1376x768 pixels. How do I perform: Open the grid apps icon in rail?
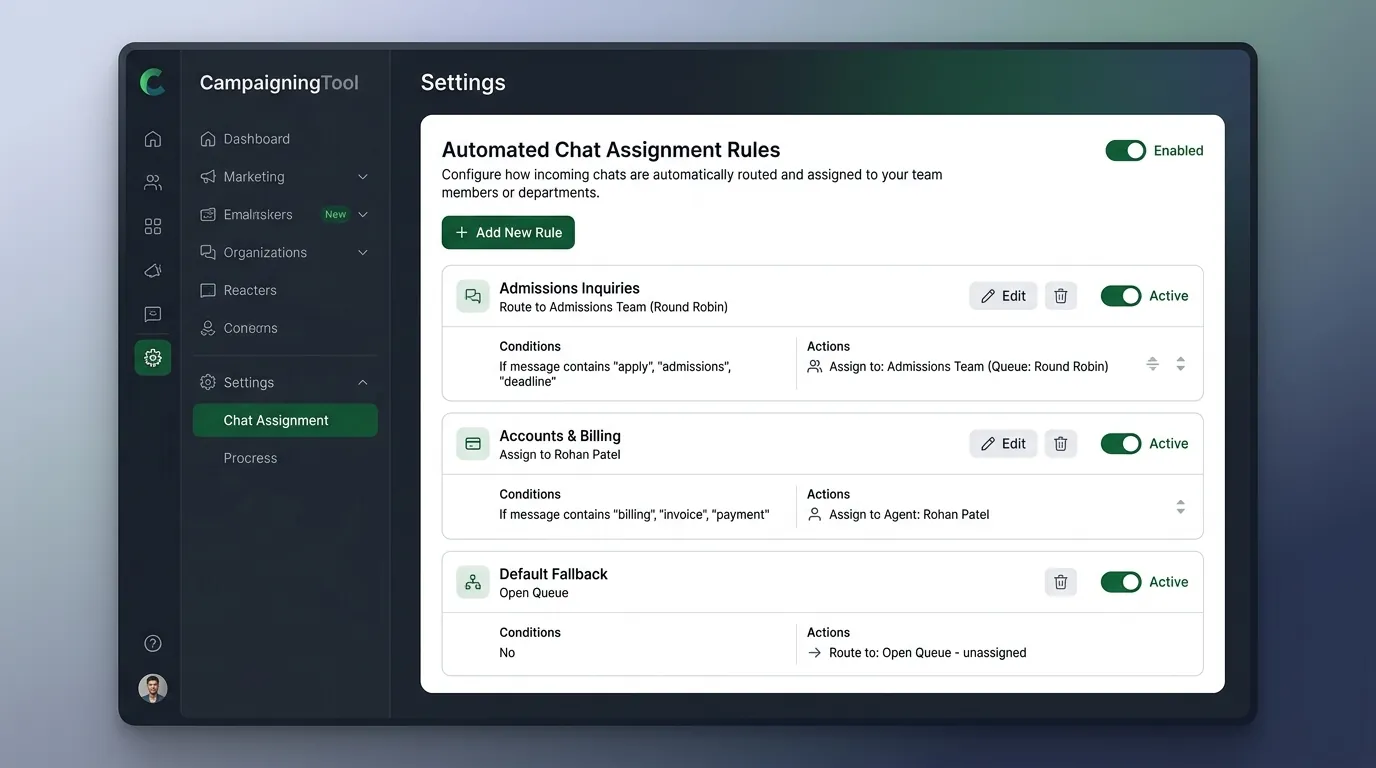[x=153, y=227]
